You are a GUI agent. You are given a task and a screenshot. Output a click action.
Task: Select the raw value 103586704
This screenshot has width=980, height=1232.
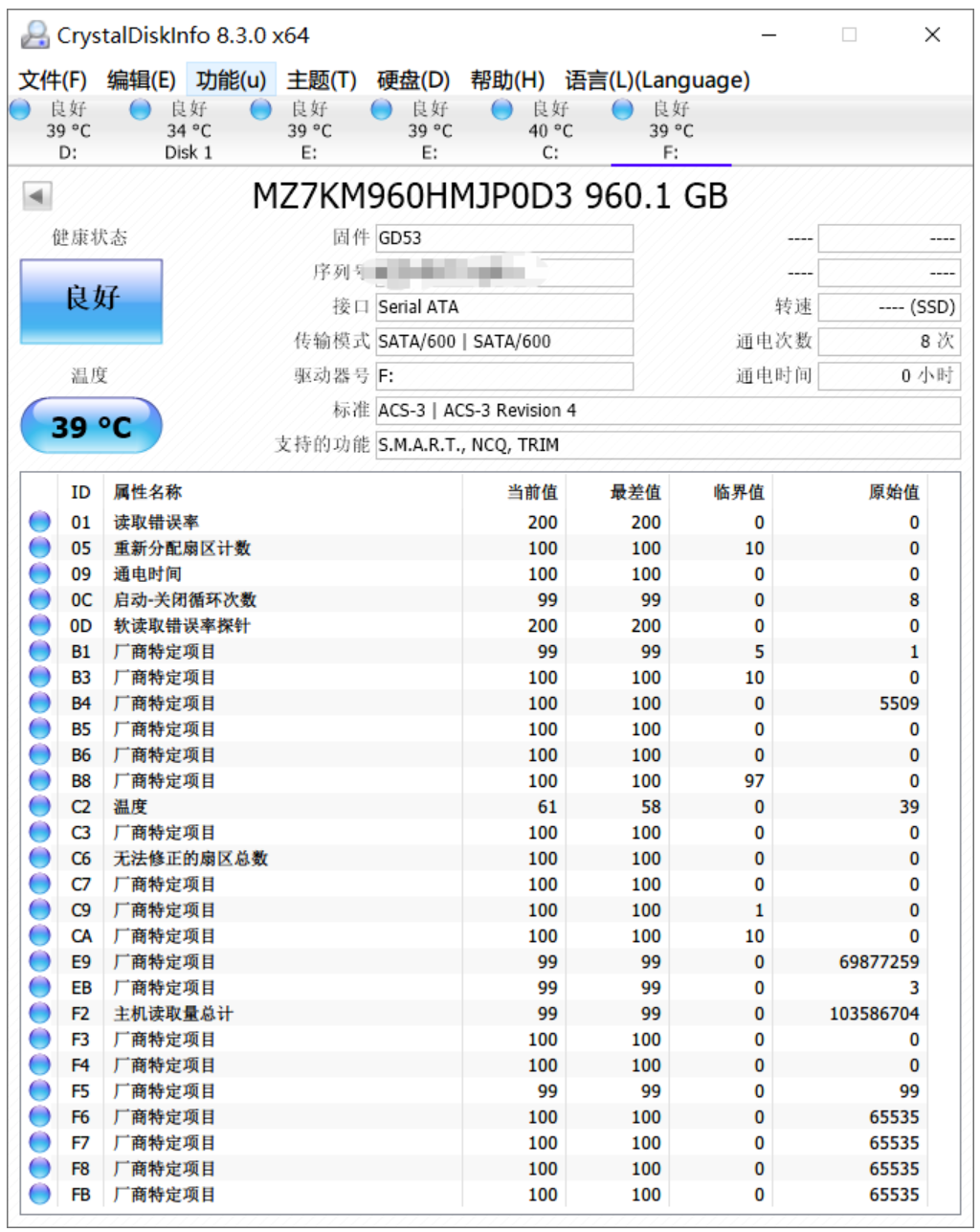coord(874,1013)
